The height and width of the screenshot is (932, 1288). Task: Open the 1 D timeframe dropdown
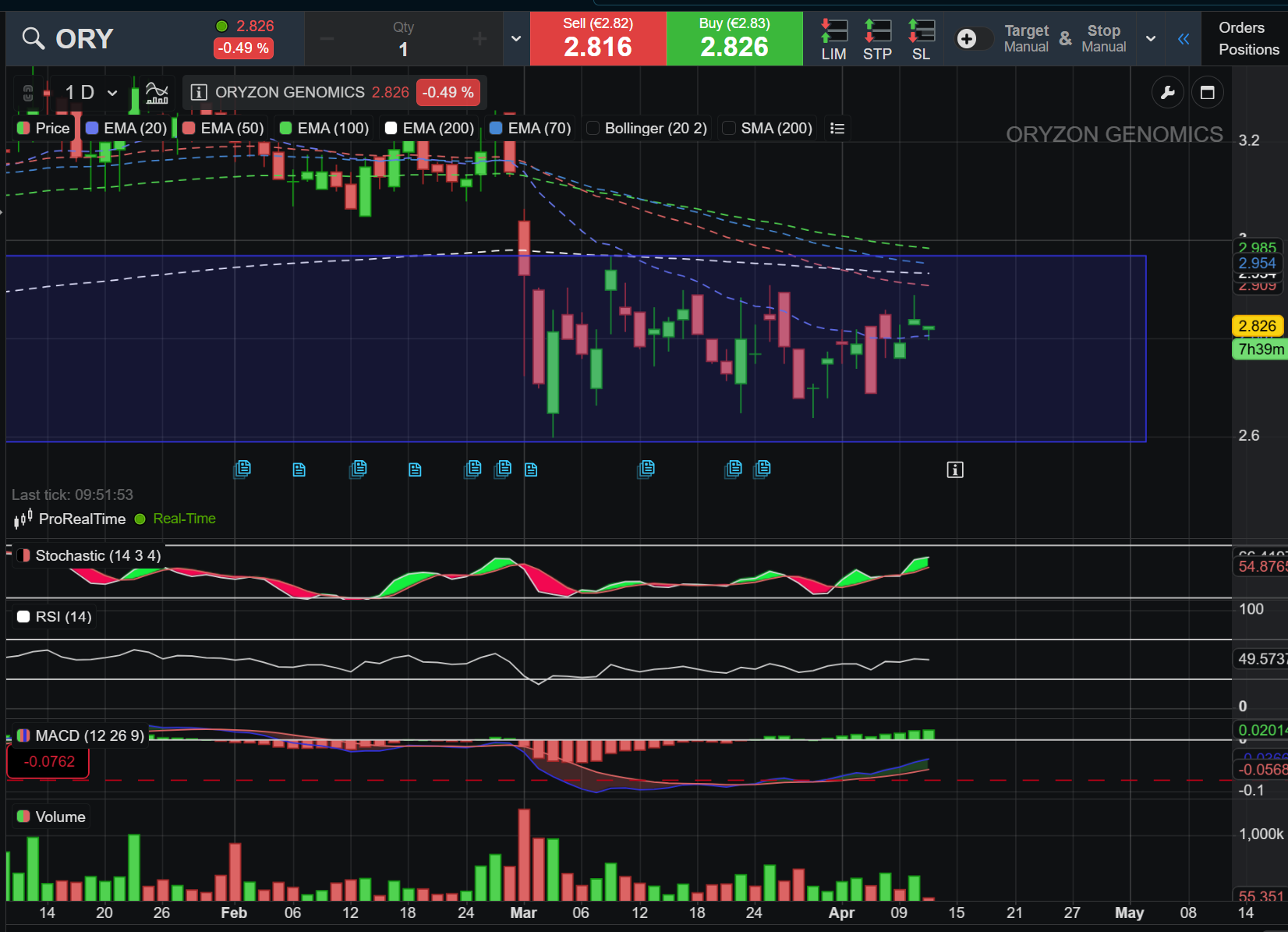[x=90, y=93]
